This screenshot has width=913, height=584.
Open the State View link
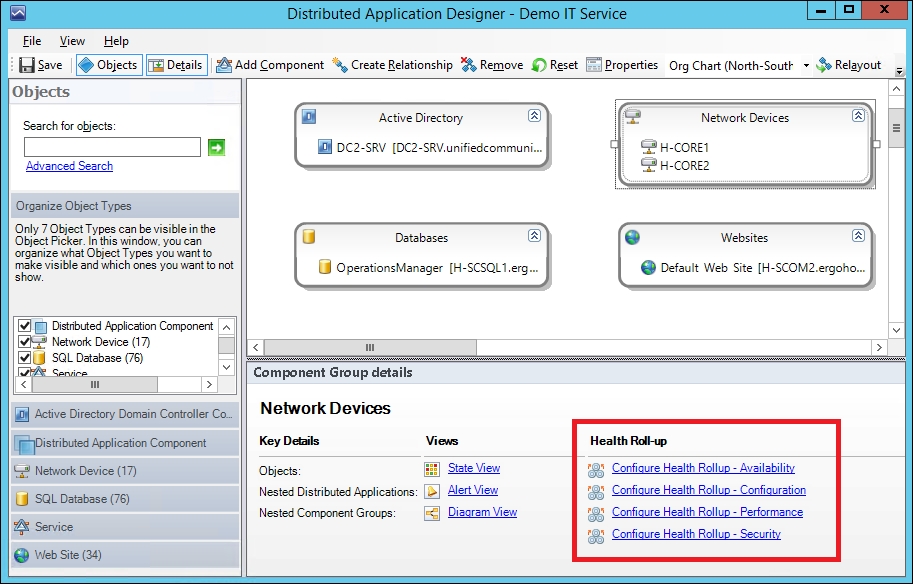click(x=473, y=468)
